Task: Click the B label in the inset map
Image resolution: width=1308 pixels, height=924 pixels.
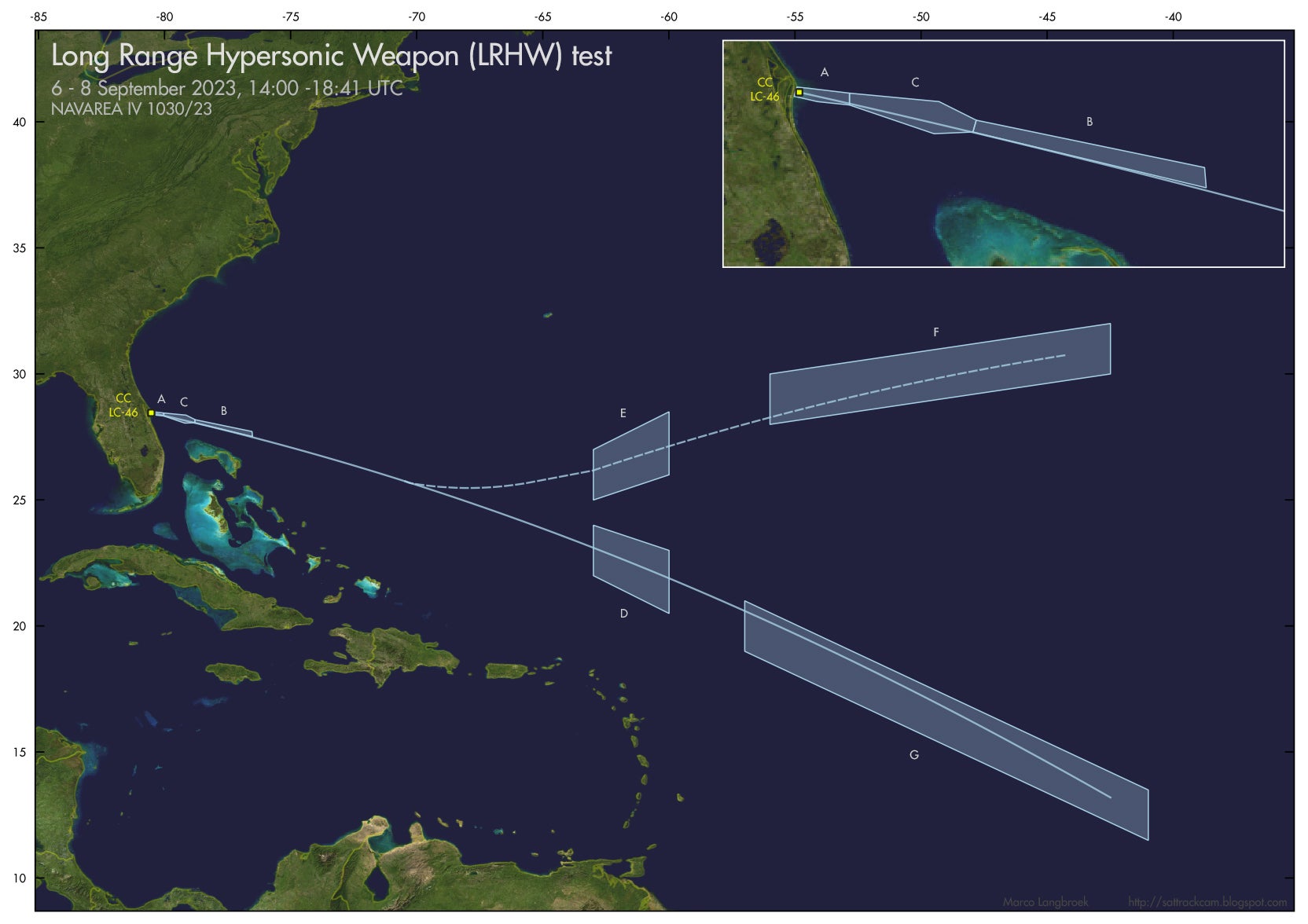Action: (1089, 122)
